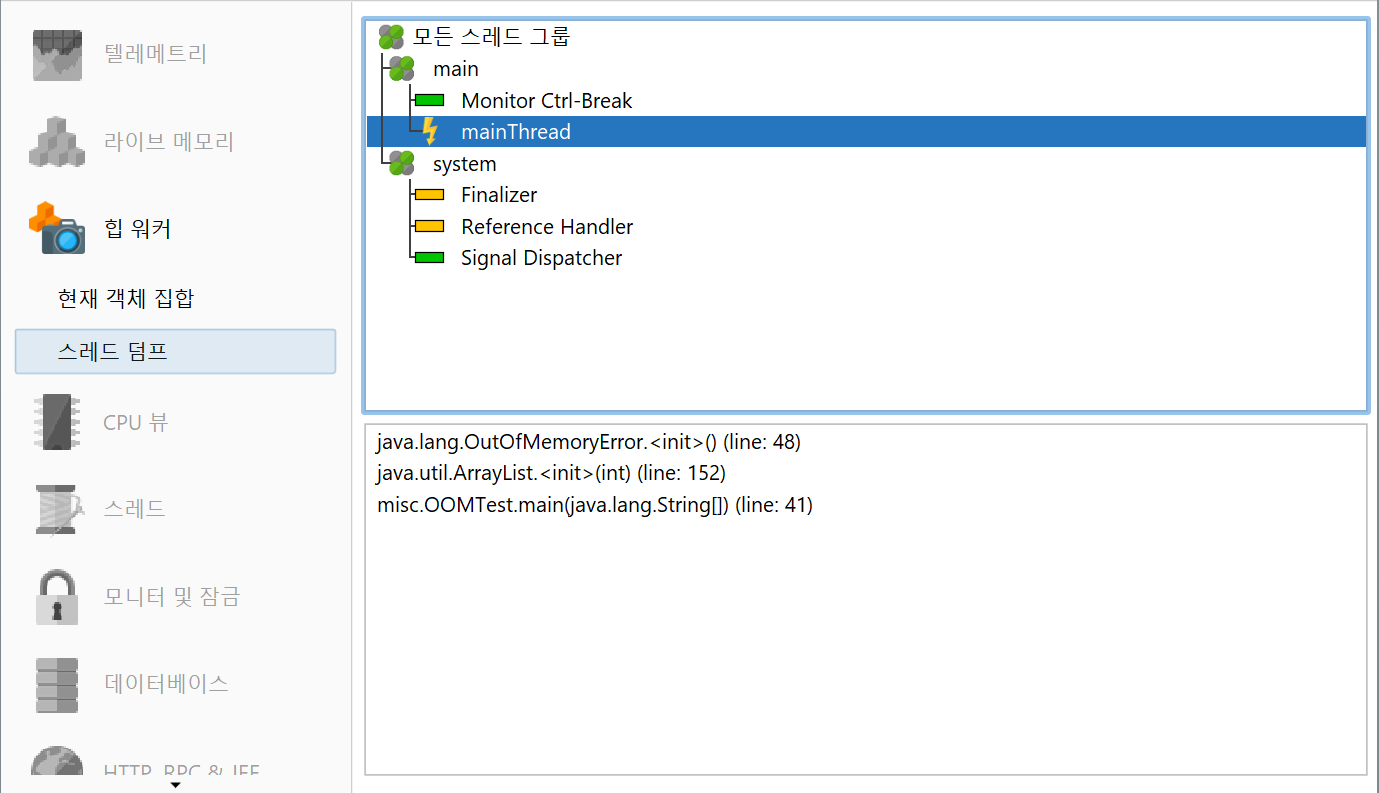Click the OOMTest.main stack frame line
The image size is (1379, 793).
[x=594, y=505]
